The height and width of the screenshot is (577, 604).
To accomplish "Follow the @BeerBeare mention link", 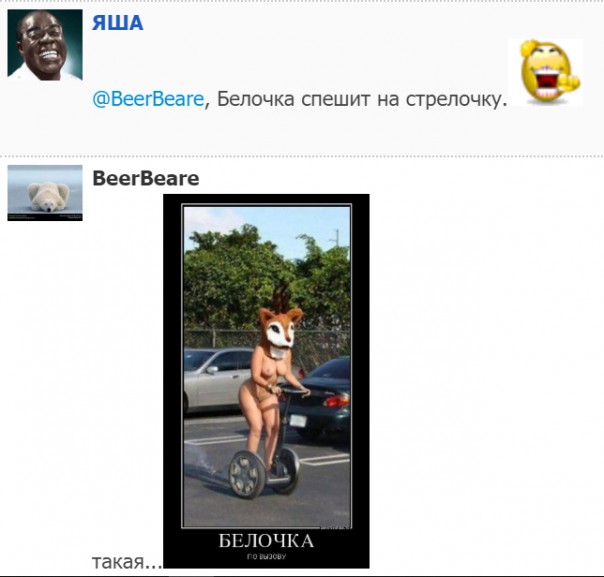I will (148, 99).
